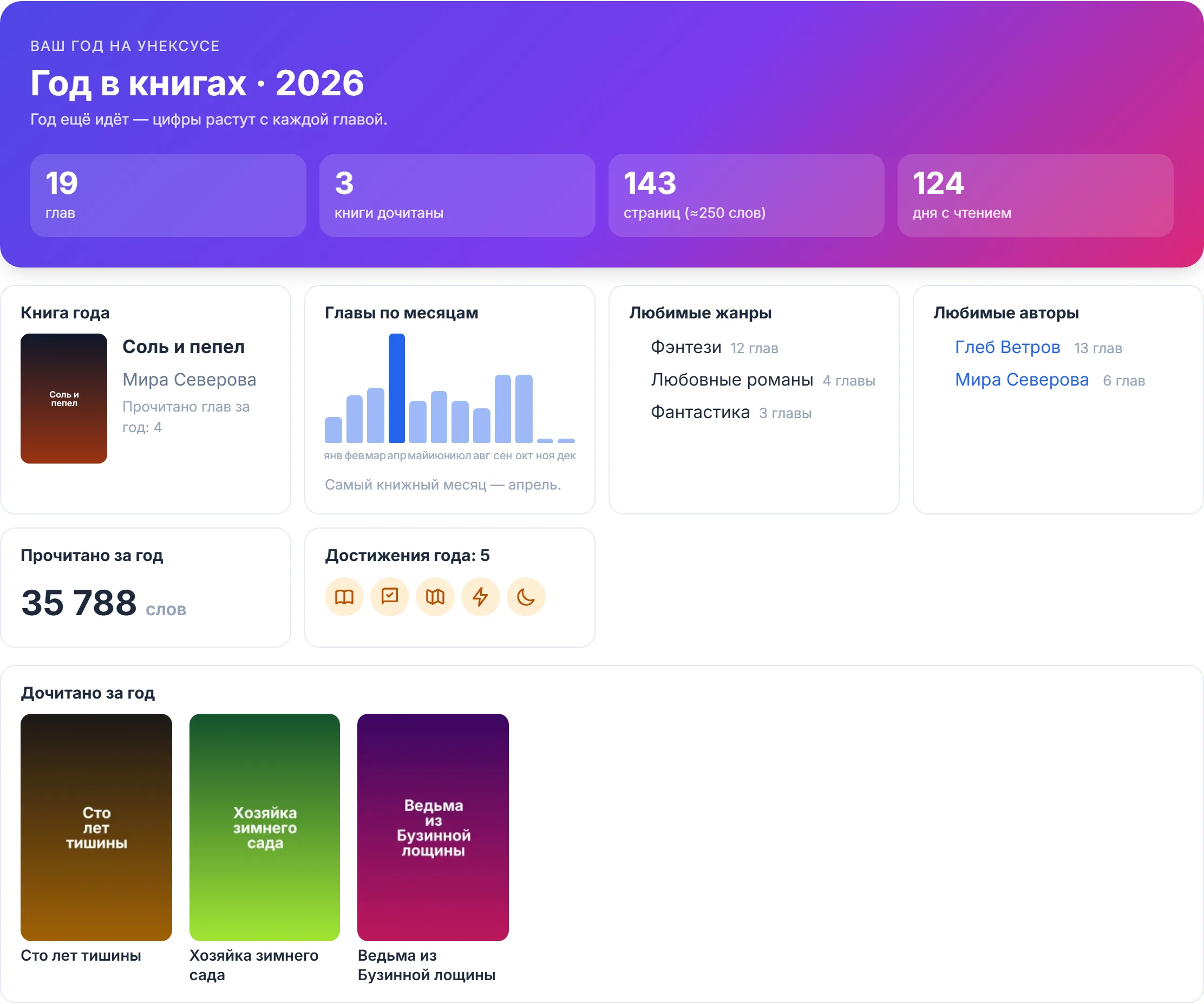Open the Хозяйка зимнего сада cover

click(x=264, y=827)
